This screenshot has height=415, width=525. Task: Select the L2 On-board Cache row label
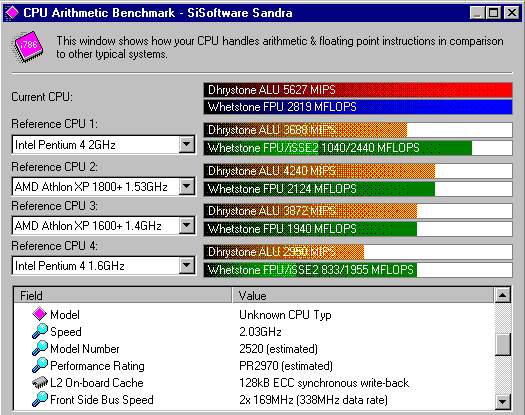(x=97, y=383)
